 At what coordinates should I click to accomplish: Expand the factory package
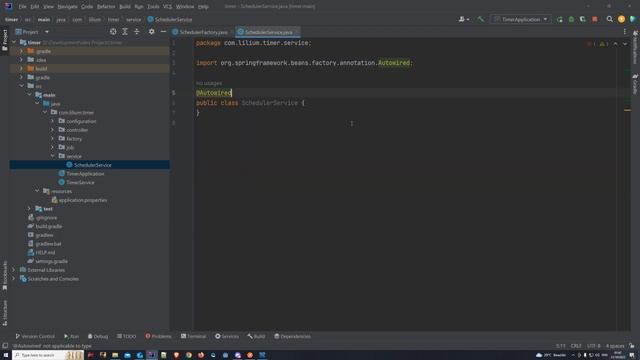point(53,138)
